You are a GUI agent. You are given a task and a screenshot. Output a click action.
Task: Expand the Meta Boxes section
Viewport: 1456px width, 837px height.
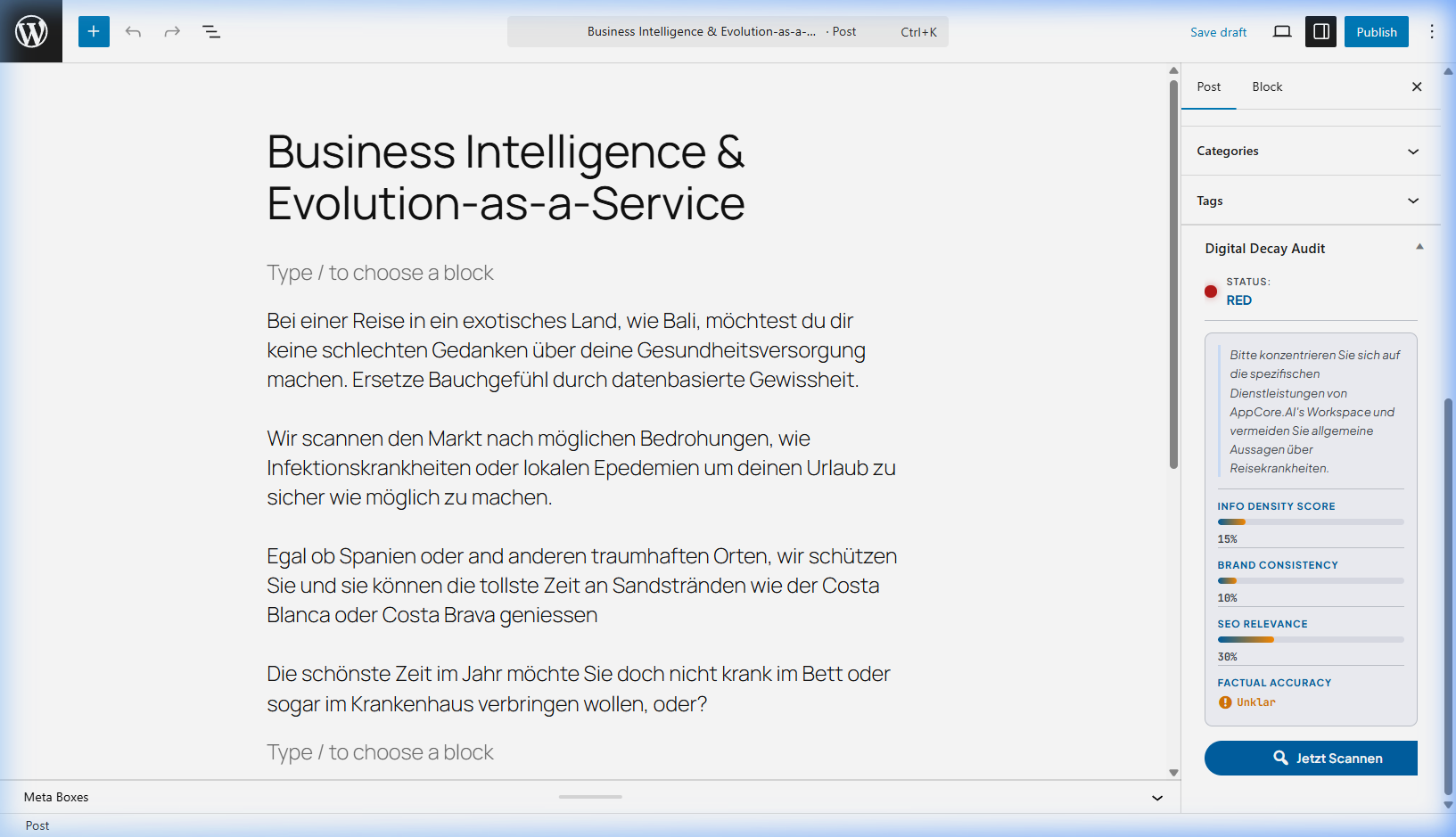click(1156, 797)
